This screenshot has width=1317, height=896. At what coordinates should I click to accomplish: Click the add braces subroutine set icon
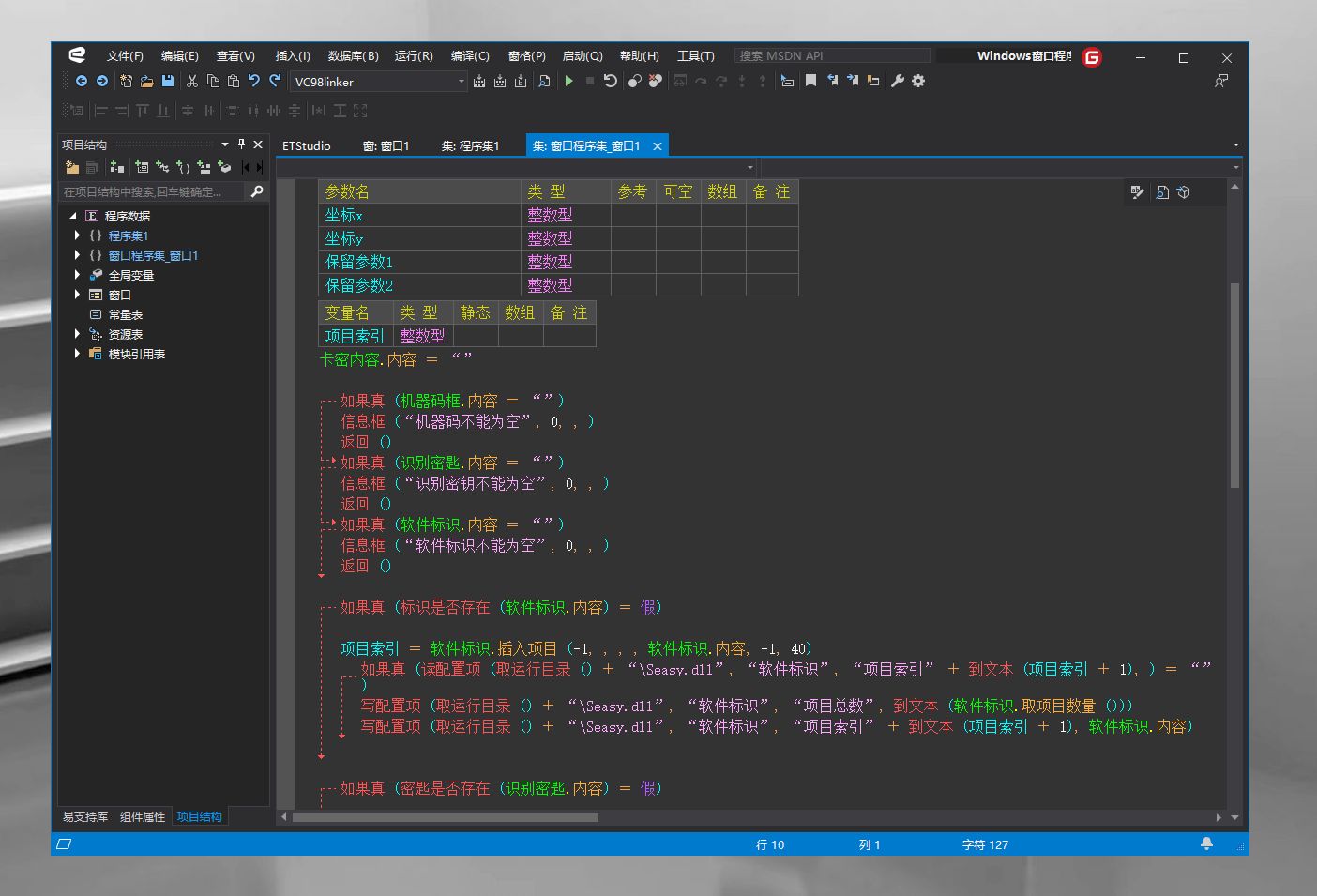coord(183,167)
